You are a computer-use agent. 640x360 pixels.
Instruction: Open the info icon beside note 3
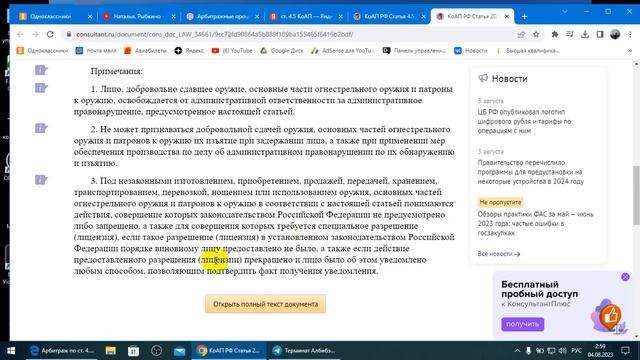tap(41, 180)
